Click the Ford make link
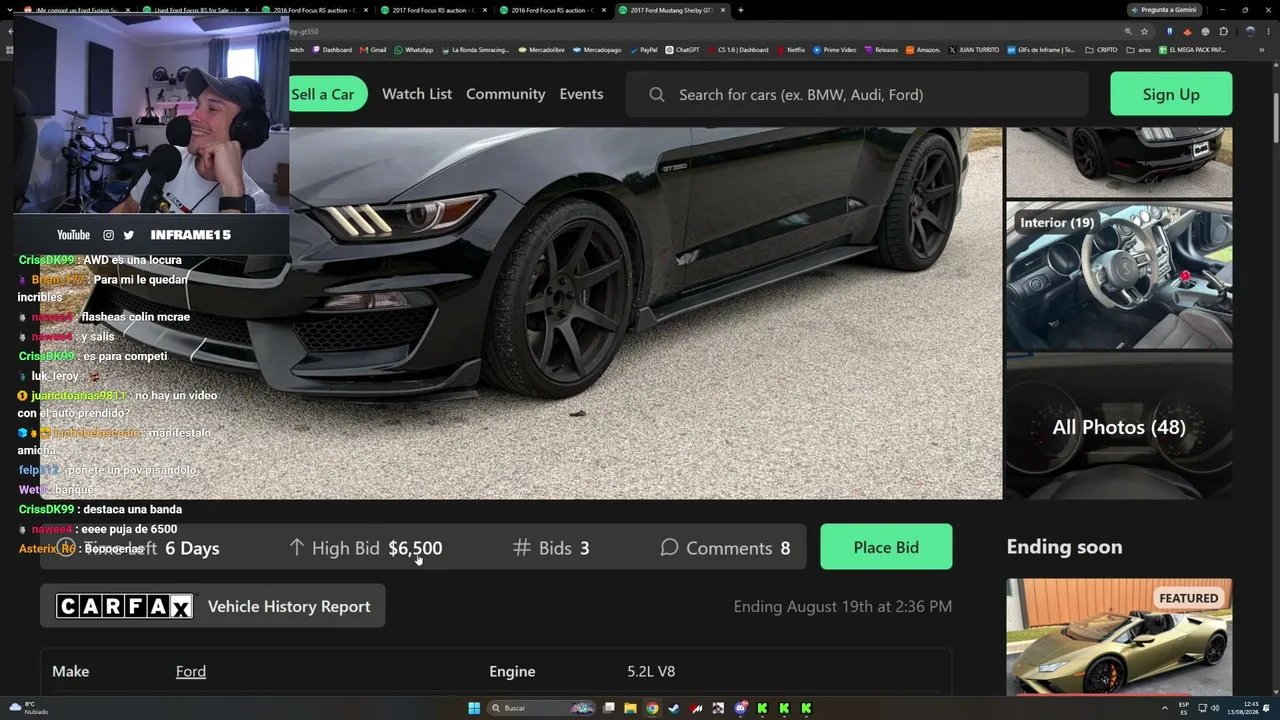 point(191,671)
